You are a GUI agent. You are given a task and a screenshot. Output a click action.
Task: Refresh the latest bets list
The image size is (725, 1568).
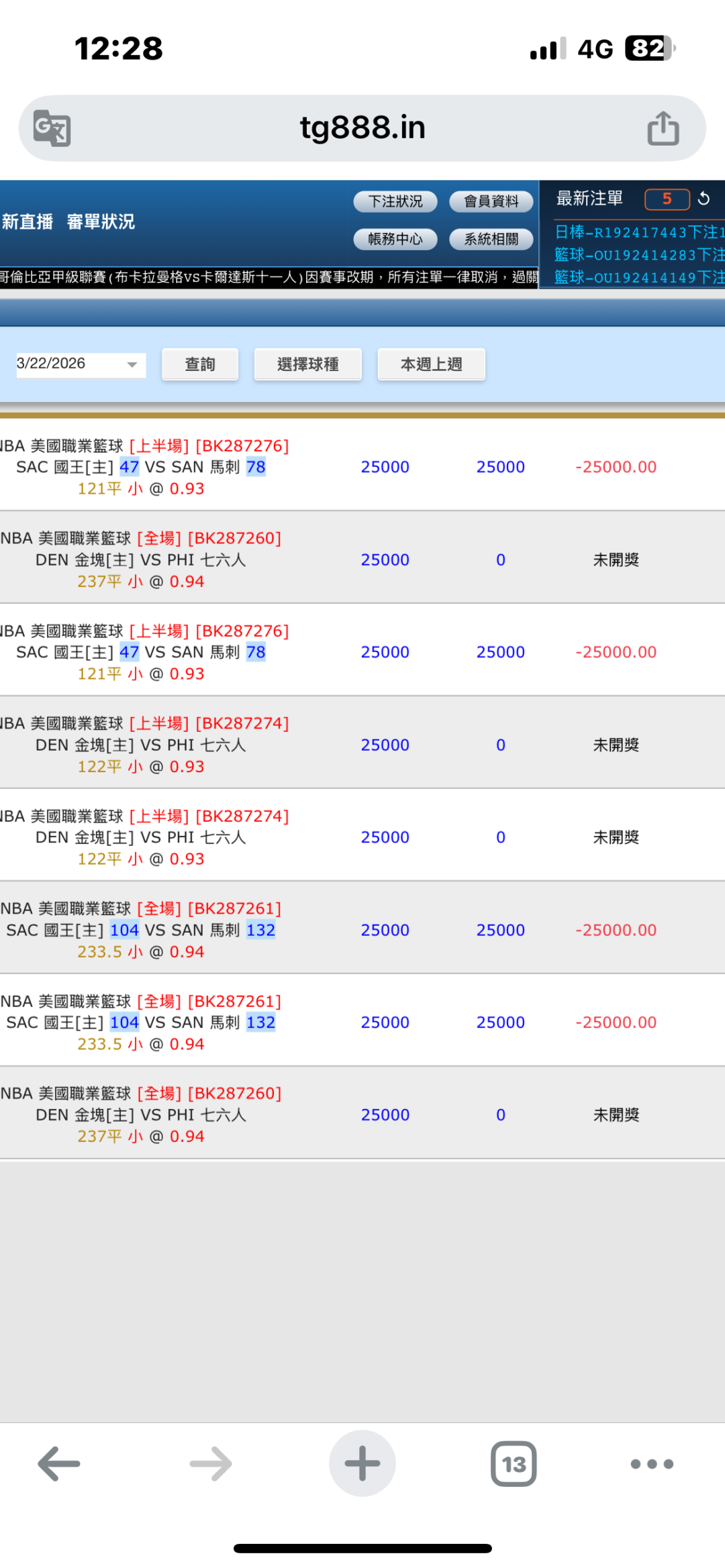[704, 199]
